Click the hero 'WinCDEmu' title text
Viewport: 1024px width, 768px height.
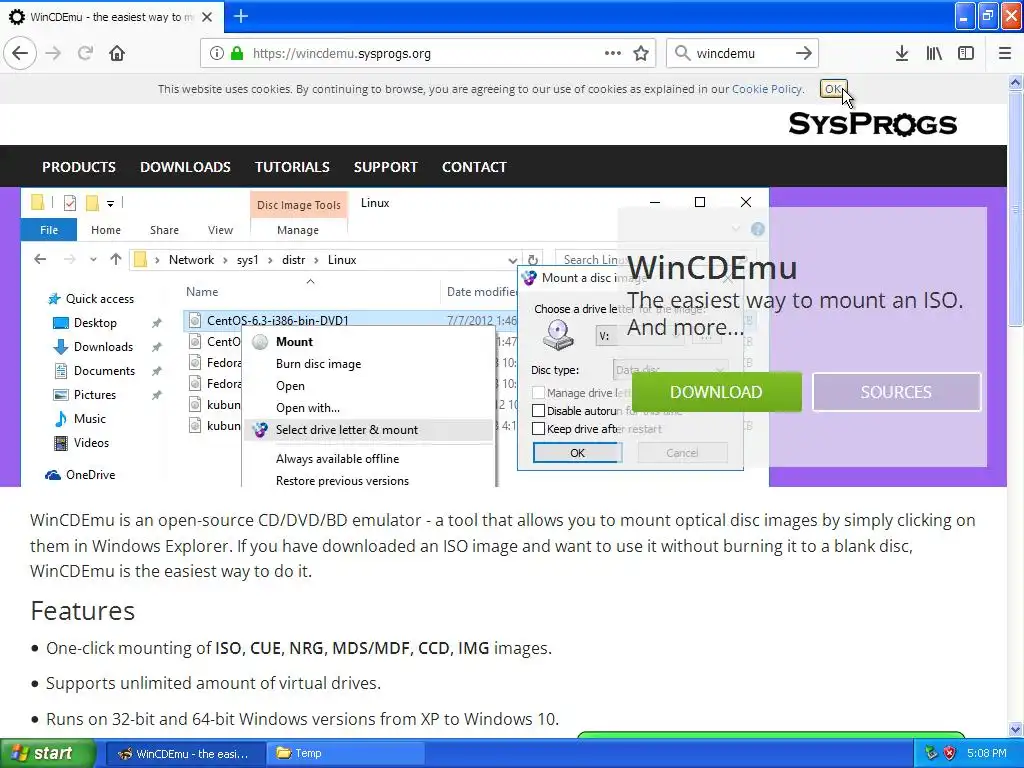pos(712,268)
